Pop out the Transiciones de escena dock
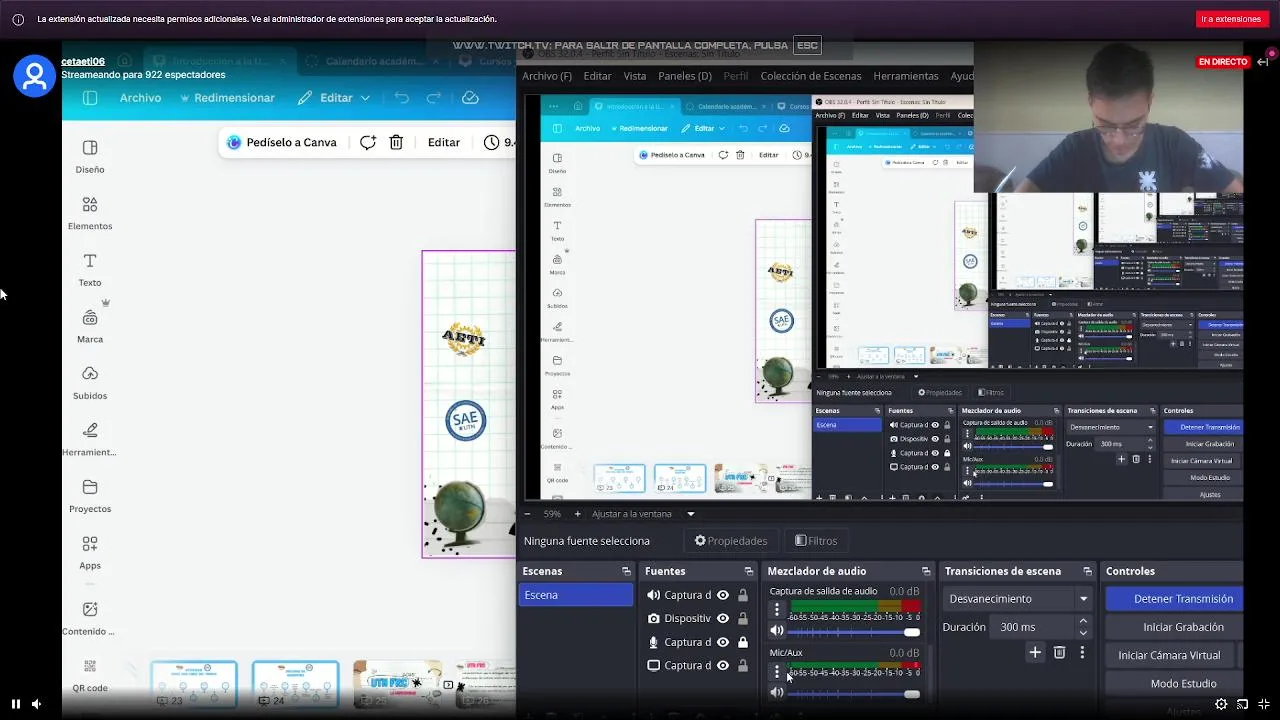 point(1088,571)
